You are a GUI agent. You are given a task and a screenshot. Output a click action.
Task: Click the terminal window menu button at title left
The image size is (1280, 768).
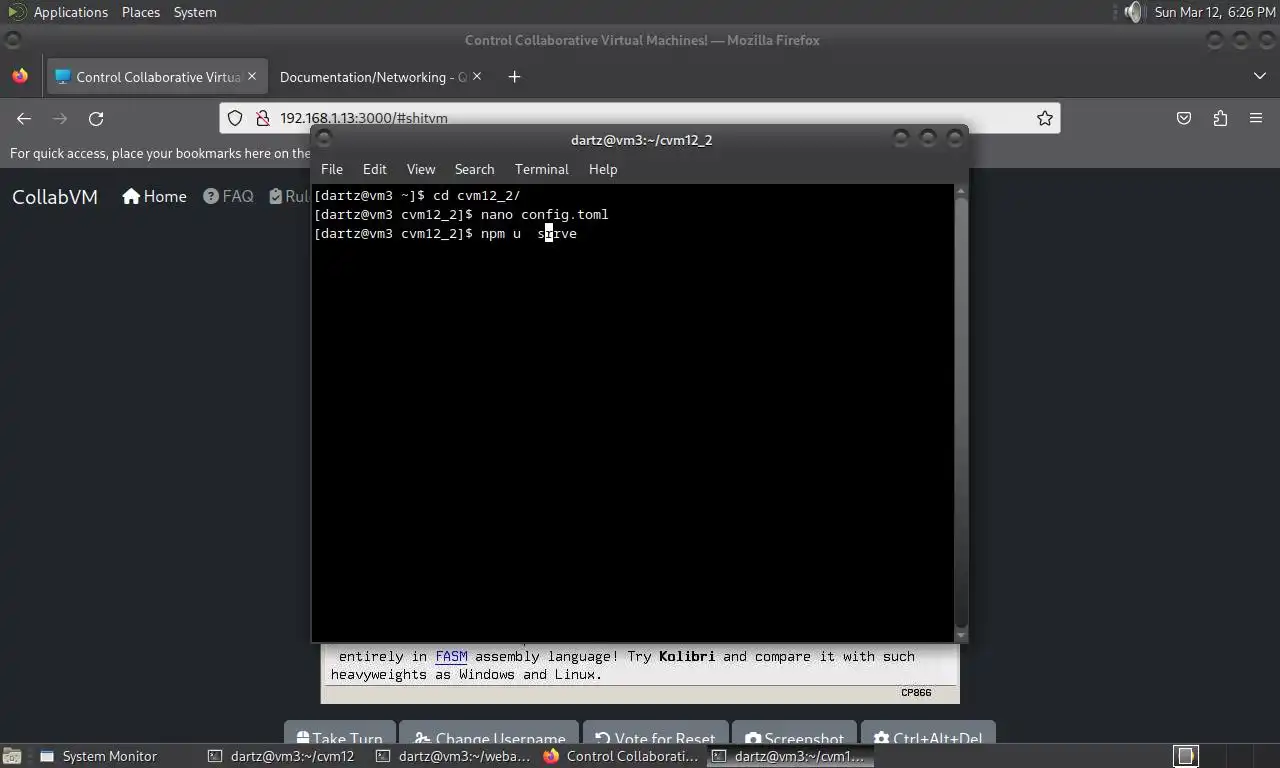point(323,139)
